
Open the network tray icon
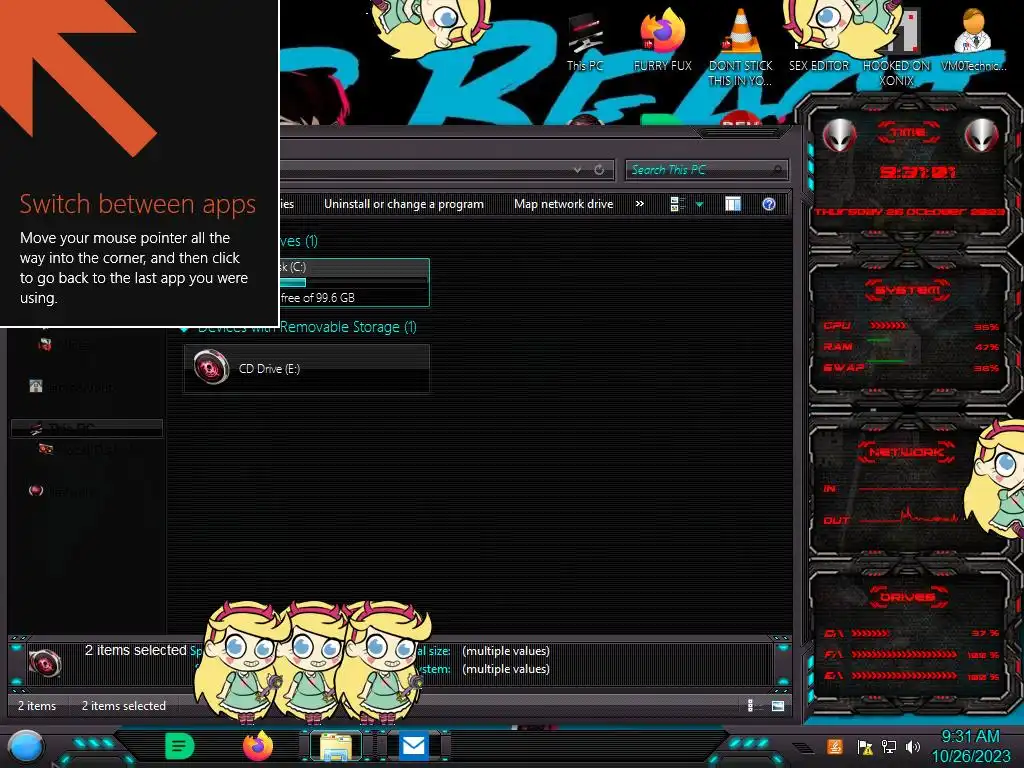pos(889,746)
